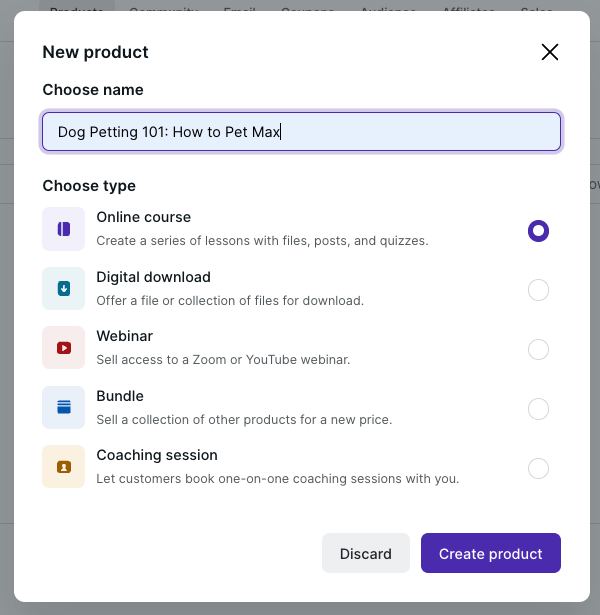Click the teal Digital download icon
Viewport: 600px width, 615px height.
[x=64, y=289]
